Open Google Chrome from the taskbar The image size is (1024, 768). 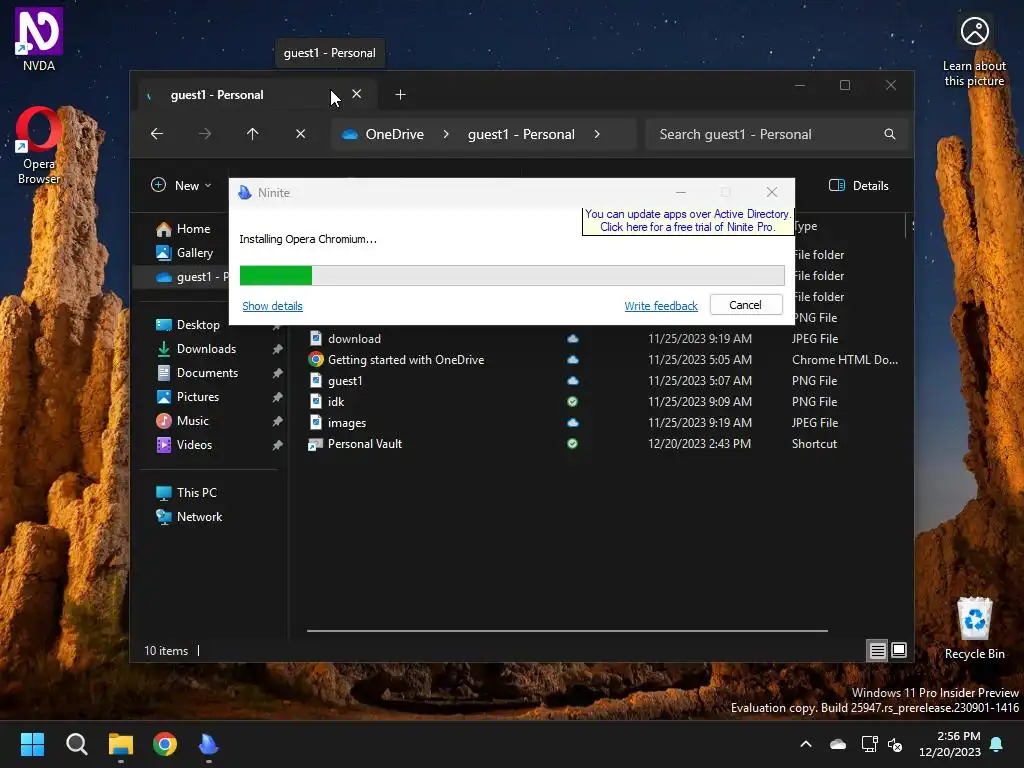165,744
